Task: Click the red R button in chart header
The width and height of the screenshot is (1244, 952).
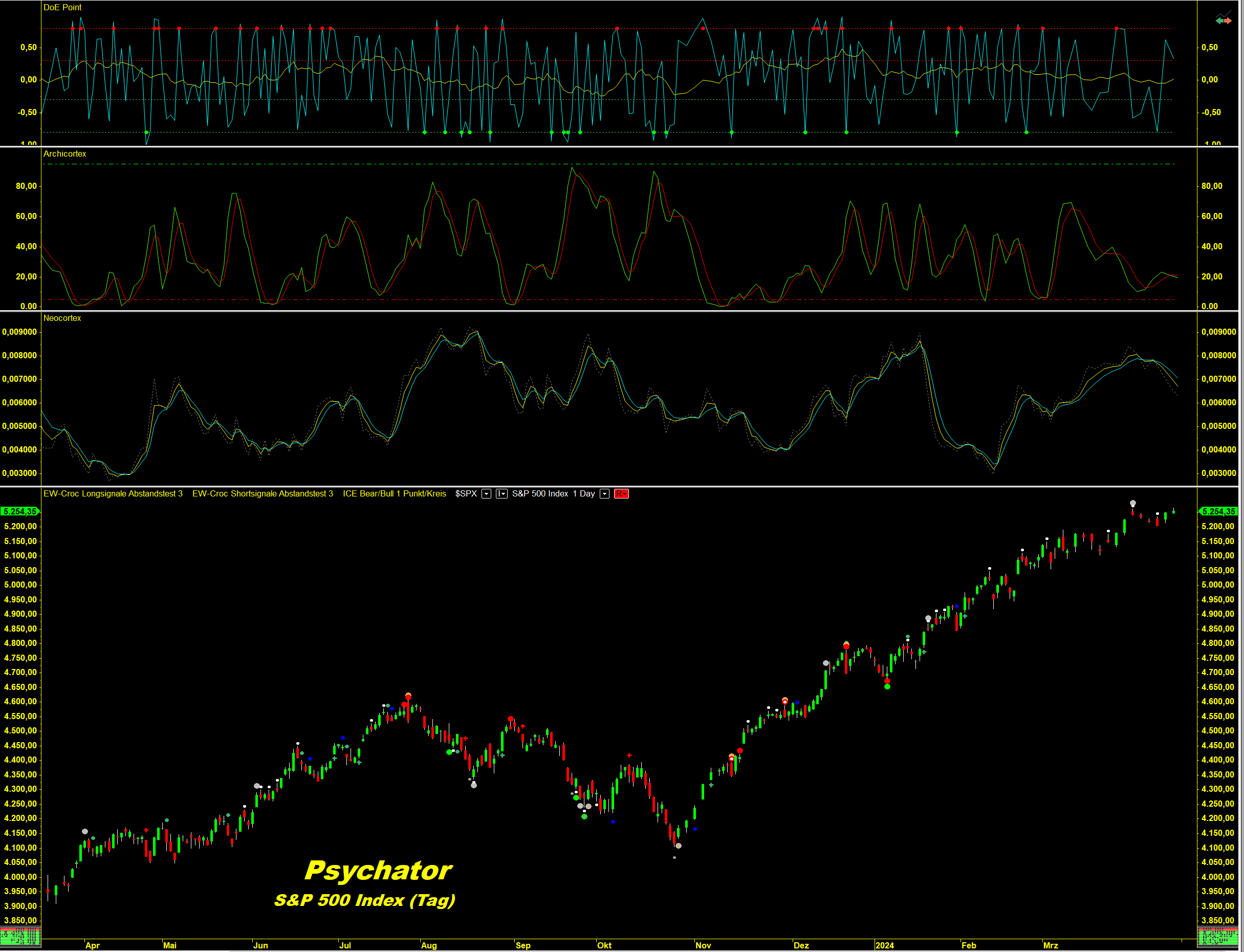Action: tap(621, 493)
